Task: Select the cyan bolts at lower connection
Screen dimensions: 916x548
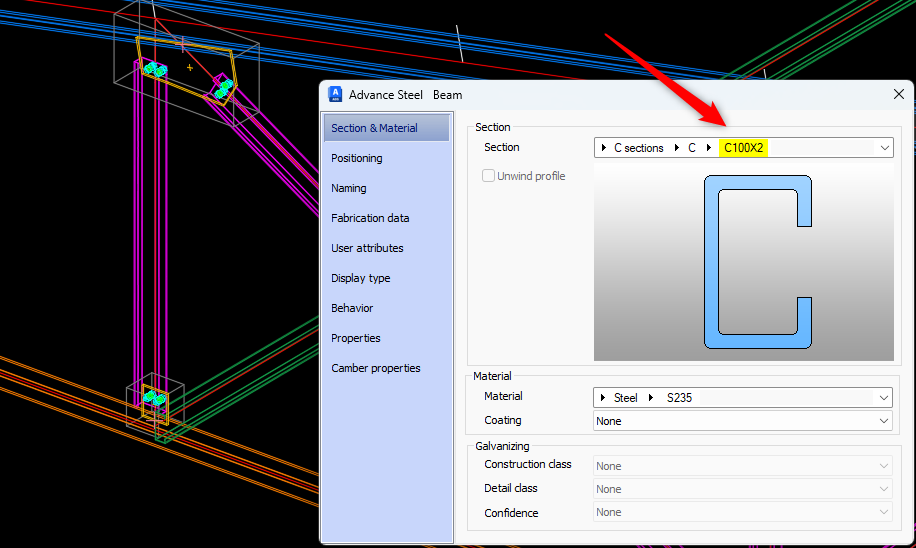Action: click(x=155, y=399)
